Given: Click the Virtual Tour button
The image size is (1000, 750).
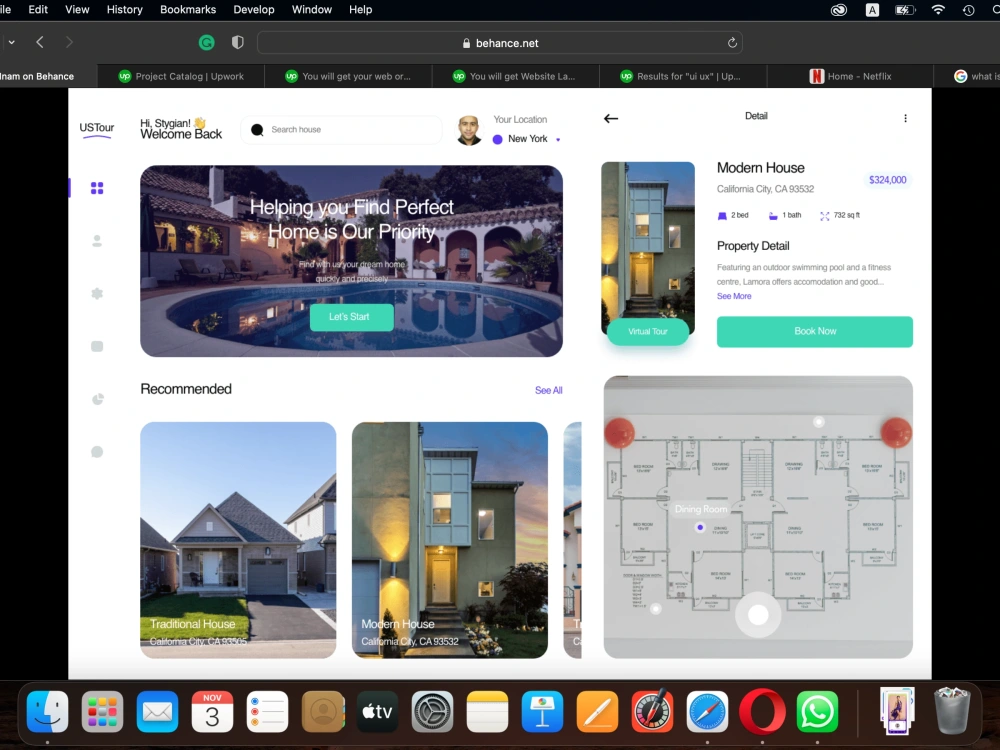Looking at the screenshot, I should (648, 332).
